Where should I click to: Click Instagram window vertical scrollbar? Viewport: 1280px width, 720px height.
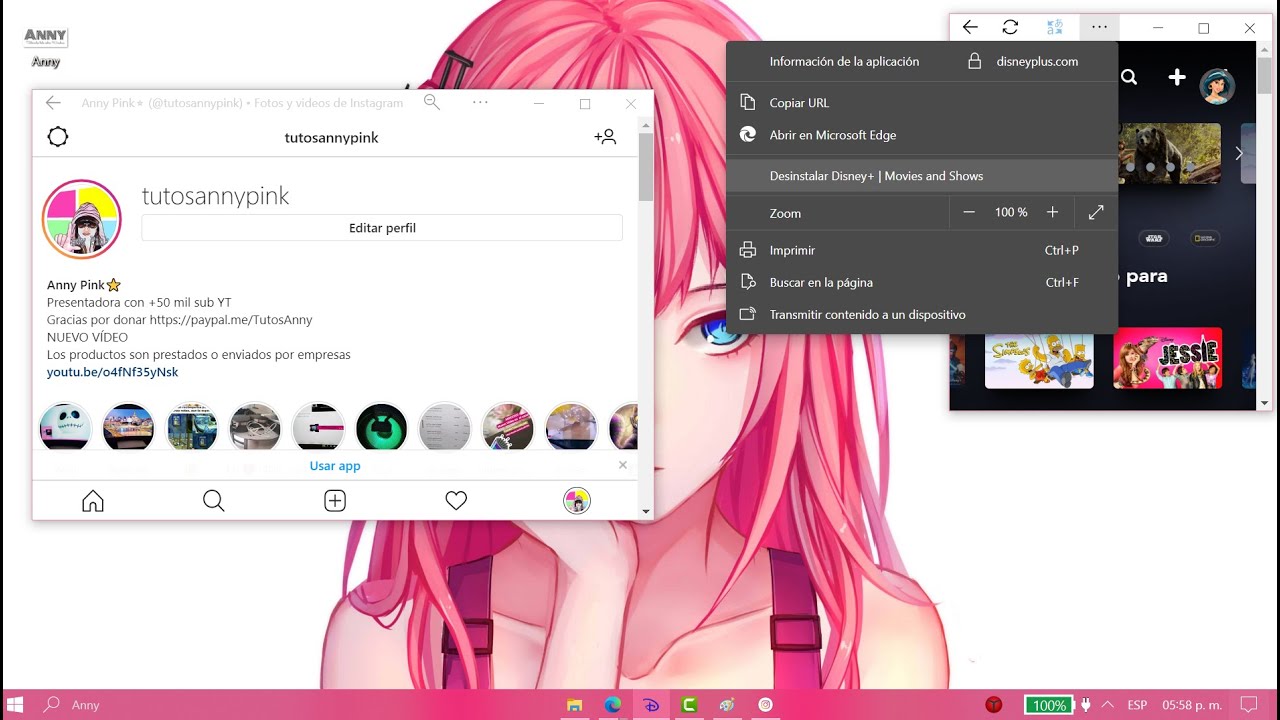coord(646,166)
